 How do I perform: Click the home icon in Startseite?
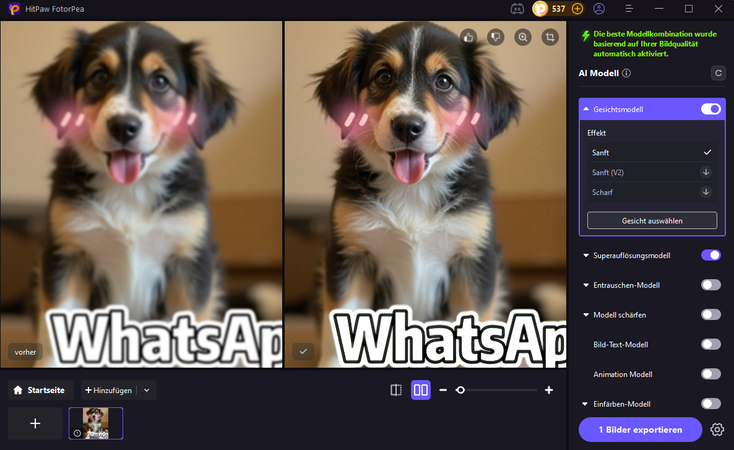(x=18, y=390)
